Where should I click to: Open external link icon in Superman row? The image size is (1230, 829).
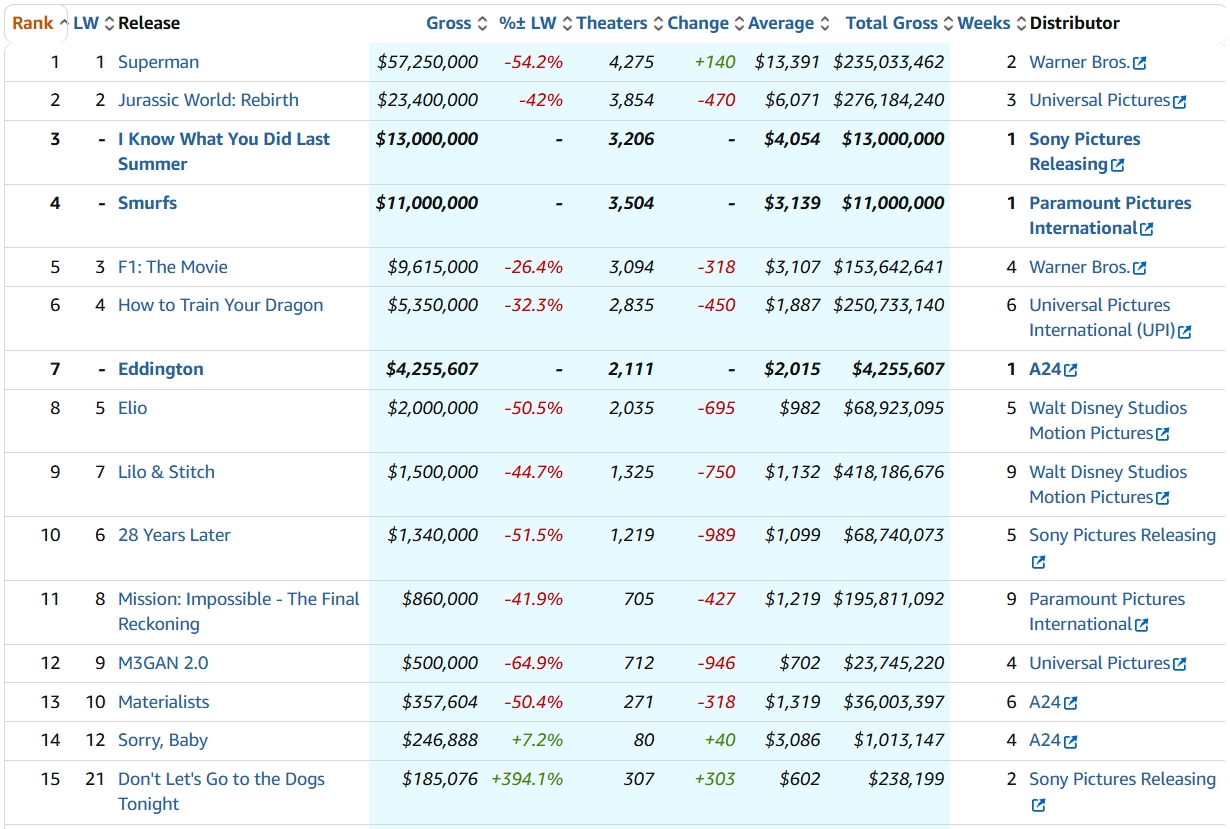(1140, 63)
